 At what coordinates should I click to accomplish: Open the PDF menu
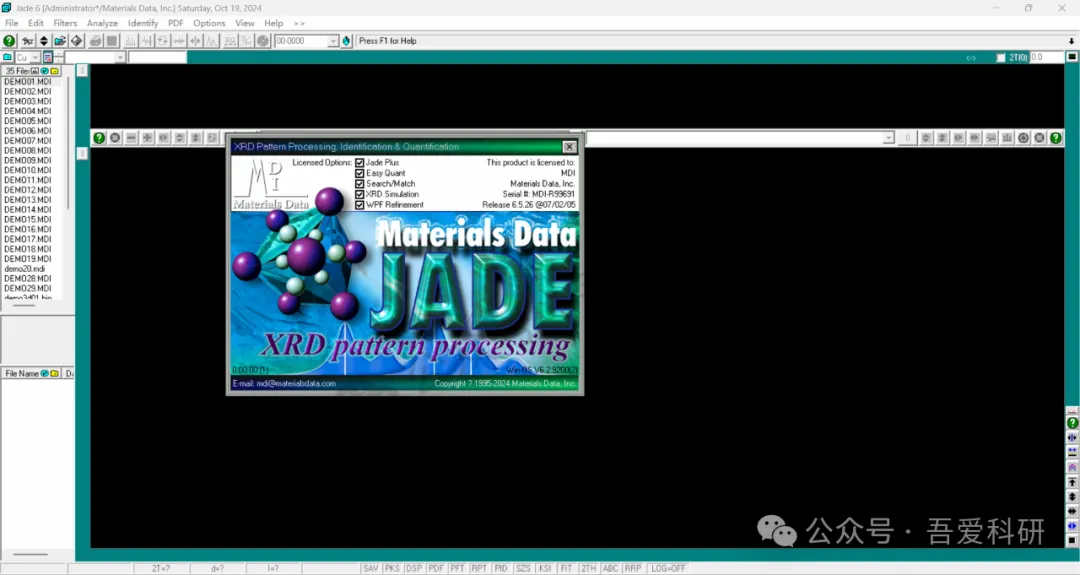click(x=176, y=23)
